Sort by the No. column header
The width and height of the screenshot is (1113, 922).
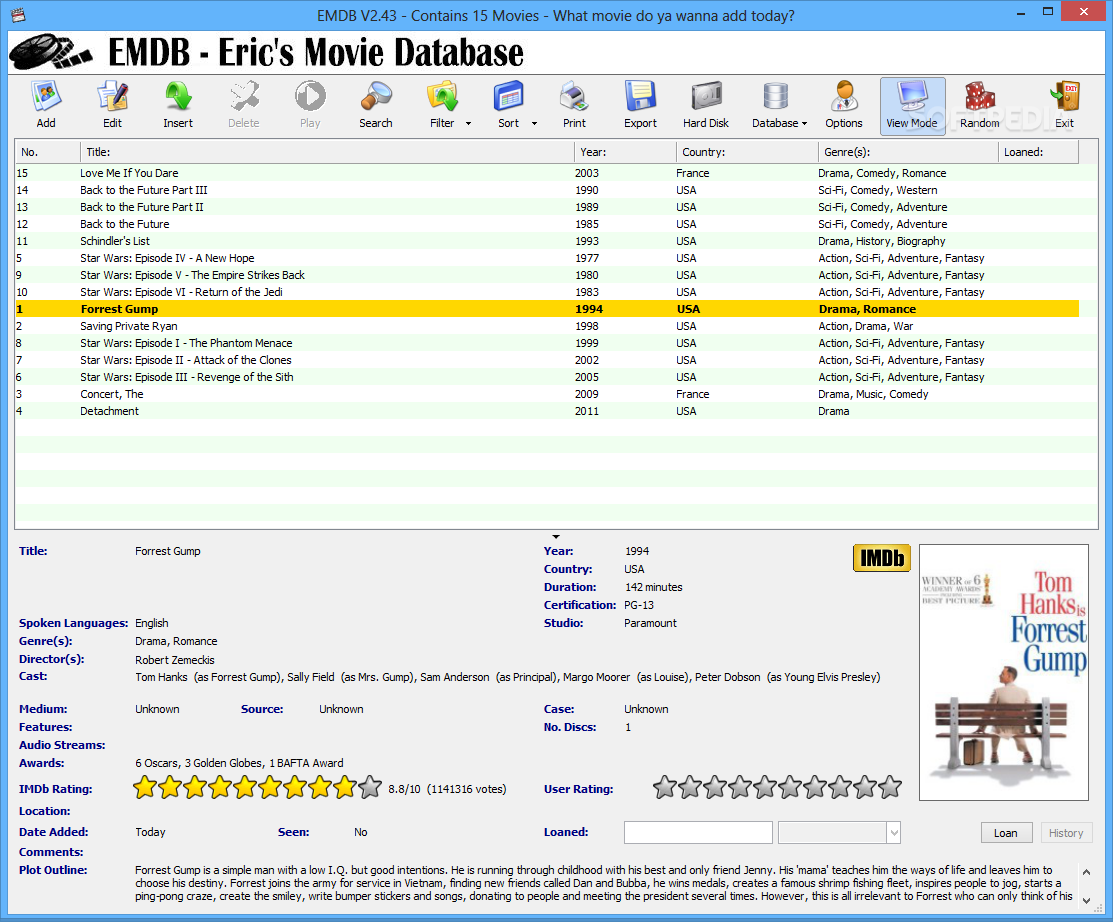tap(48, 152)
